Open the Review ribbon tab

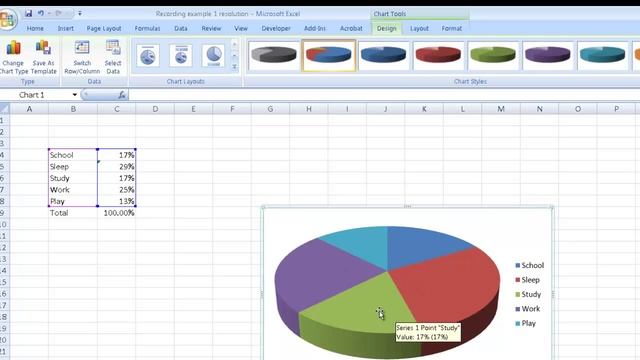click(x=211, y=28)
